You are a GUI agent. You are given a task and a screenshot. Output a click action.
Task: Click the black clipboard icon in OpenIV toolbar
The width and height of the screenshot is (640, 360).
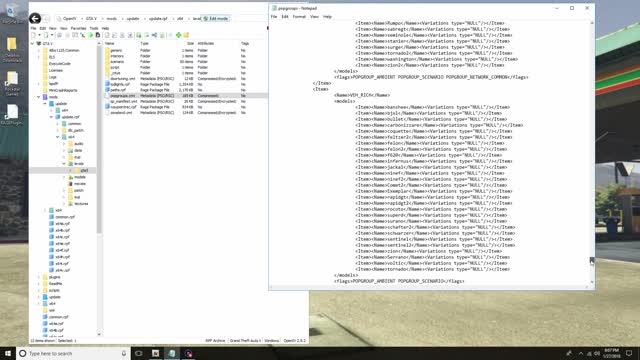98,35
